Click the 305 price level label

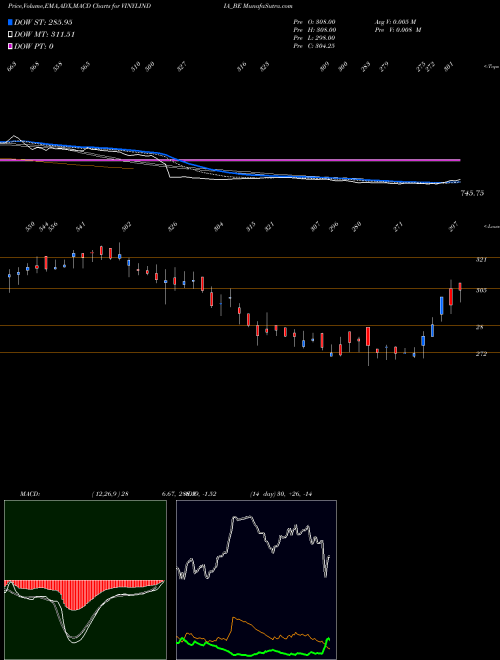click(481, 290)
